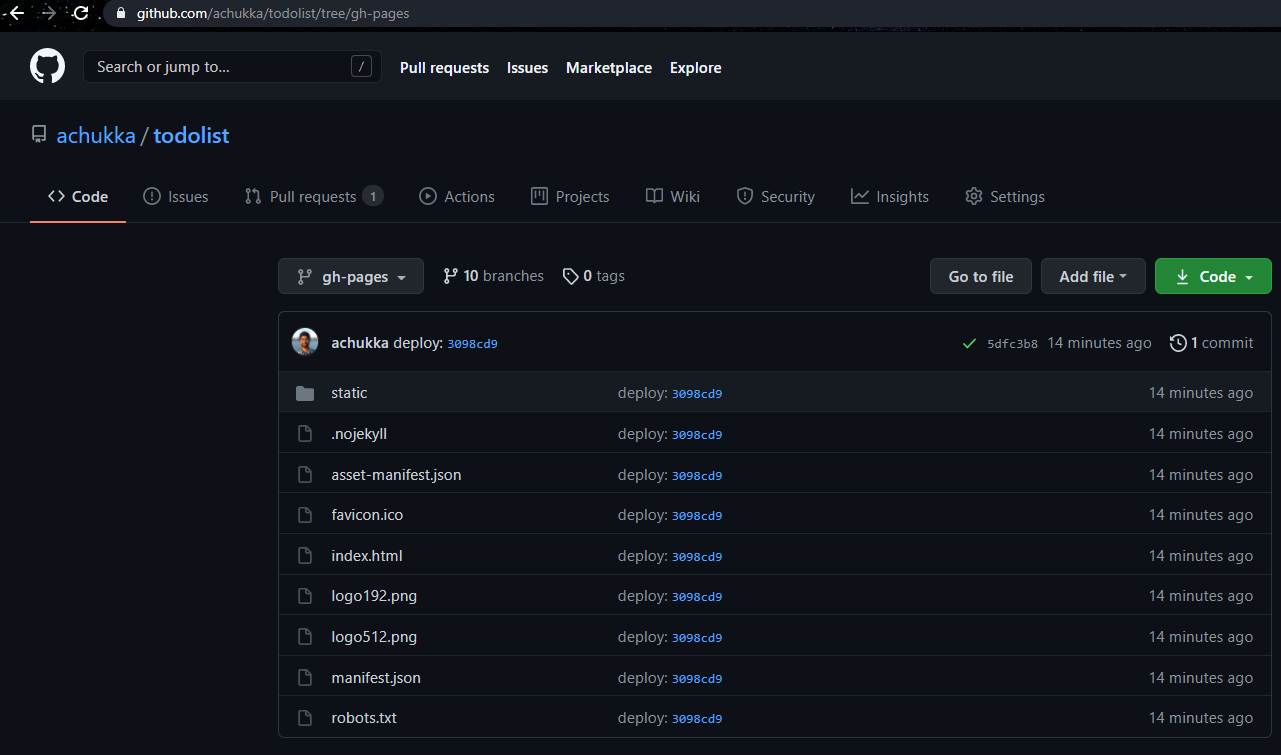
Task: Click the browser back arrow
Action: 16,13
